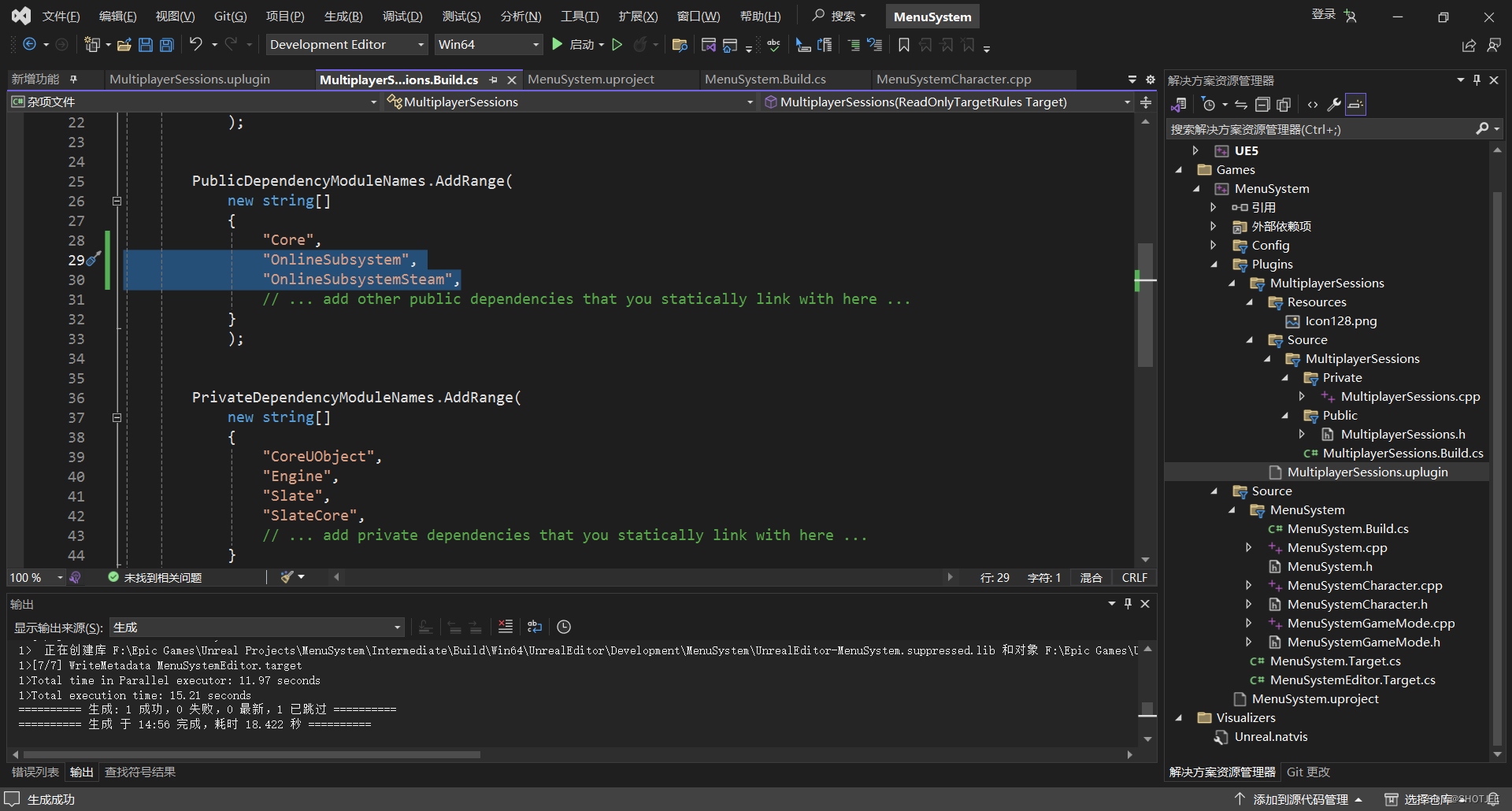Unpin the MultiplayerSessions.uplugin tab
1512x811 pixels.
494,79
